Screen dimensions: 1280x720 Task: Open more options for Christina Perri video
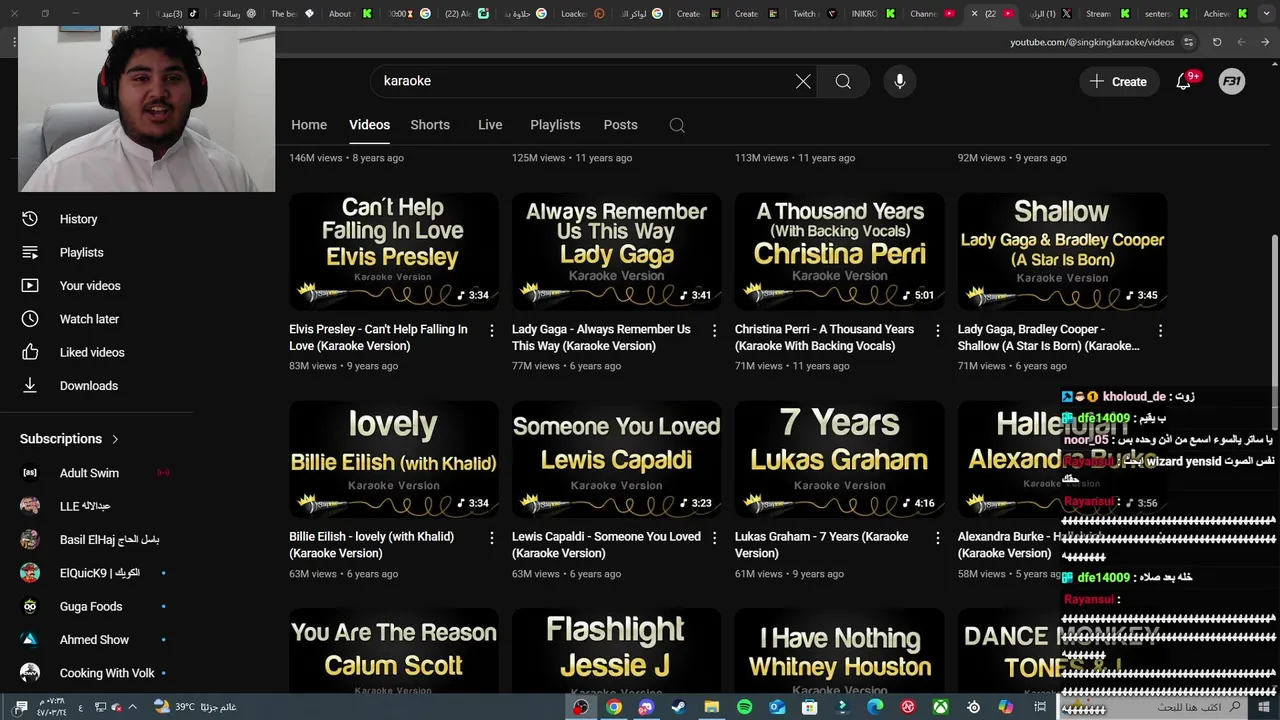[x=937, y=330]
